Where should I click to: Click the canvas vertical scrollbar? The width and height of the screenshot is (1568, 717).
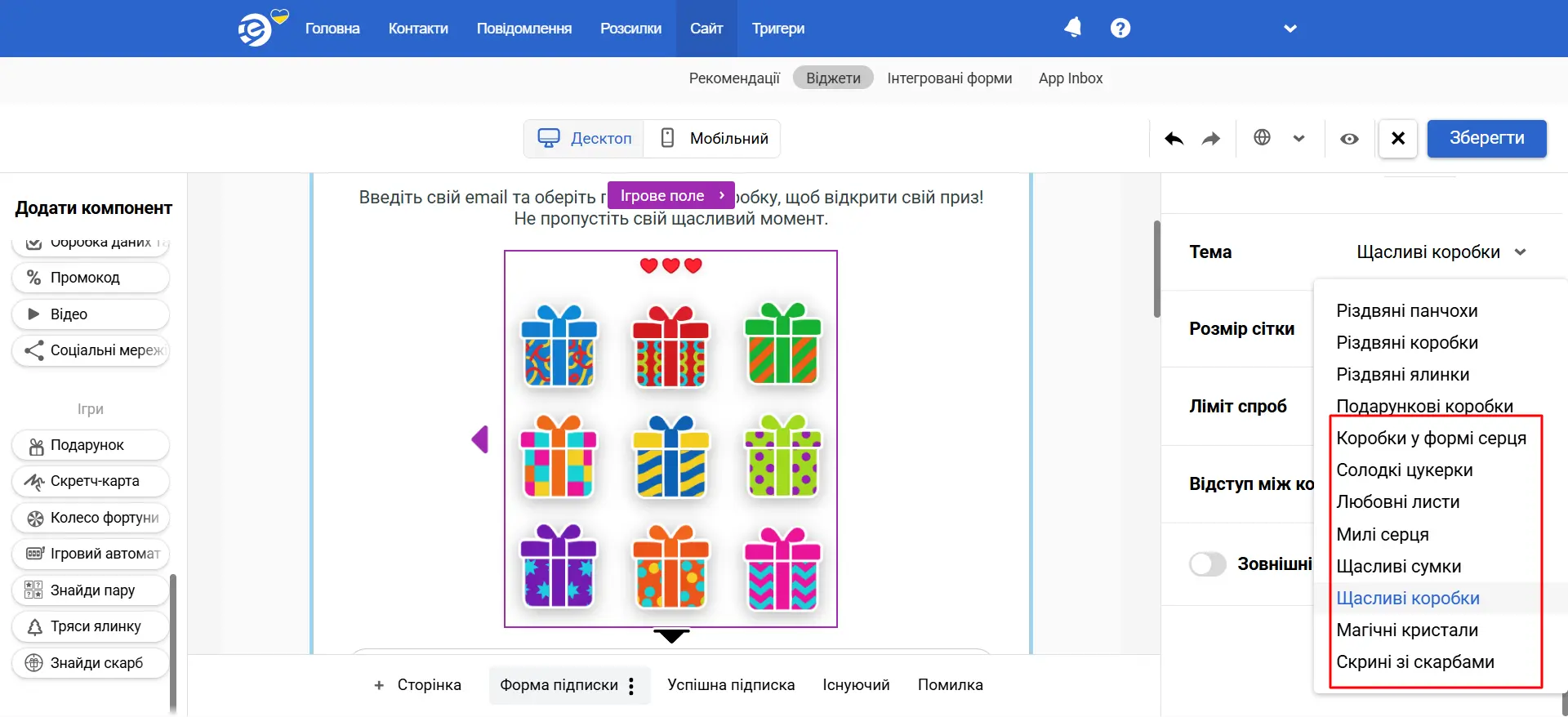[1156, 269]
